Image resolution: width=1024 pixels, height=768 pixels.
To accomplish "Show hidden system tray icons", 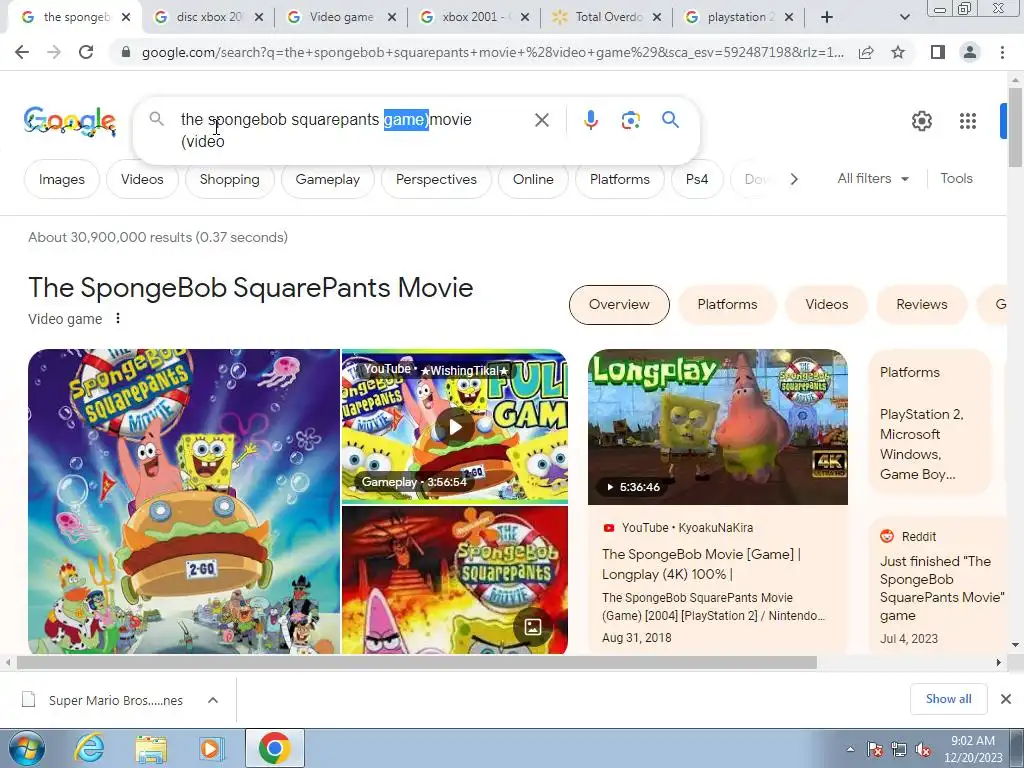I will coord(850,749).
